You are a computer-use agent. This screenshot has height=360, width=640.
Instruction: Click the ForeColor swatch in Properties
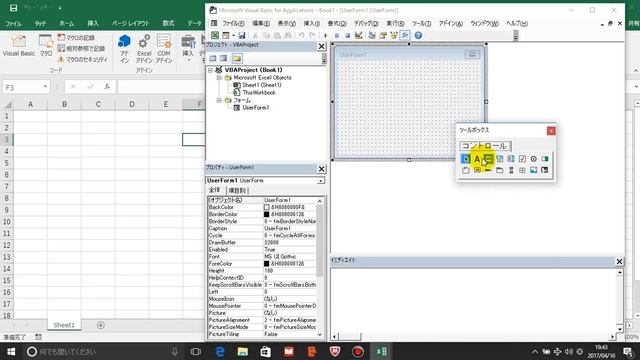pos(267,264)
